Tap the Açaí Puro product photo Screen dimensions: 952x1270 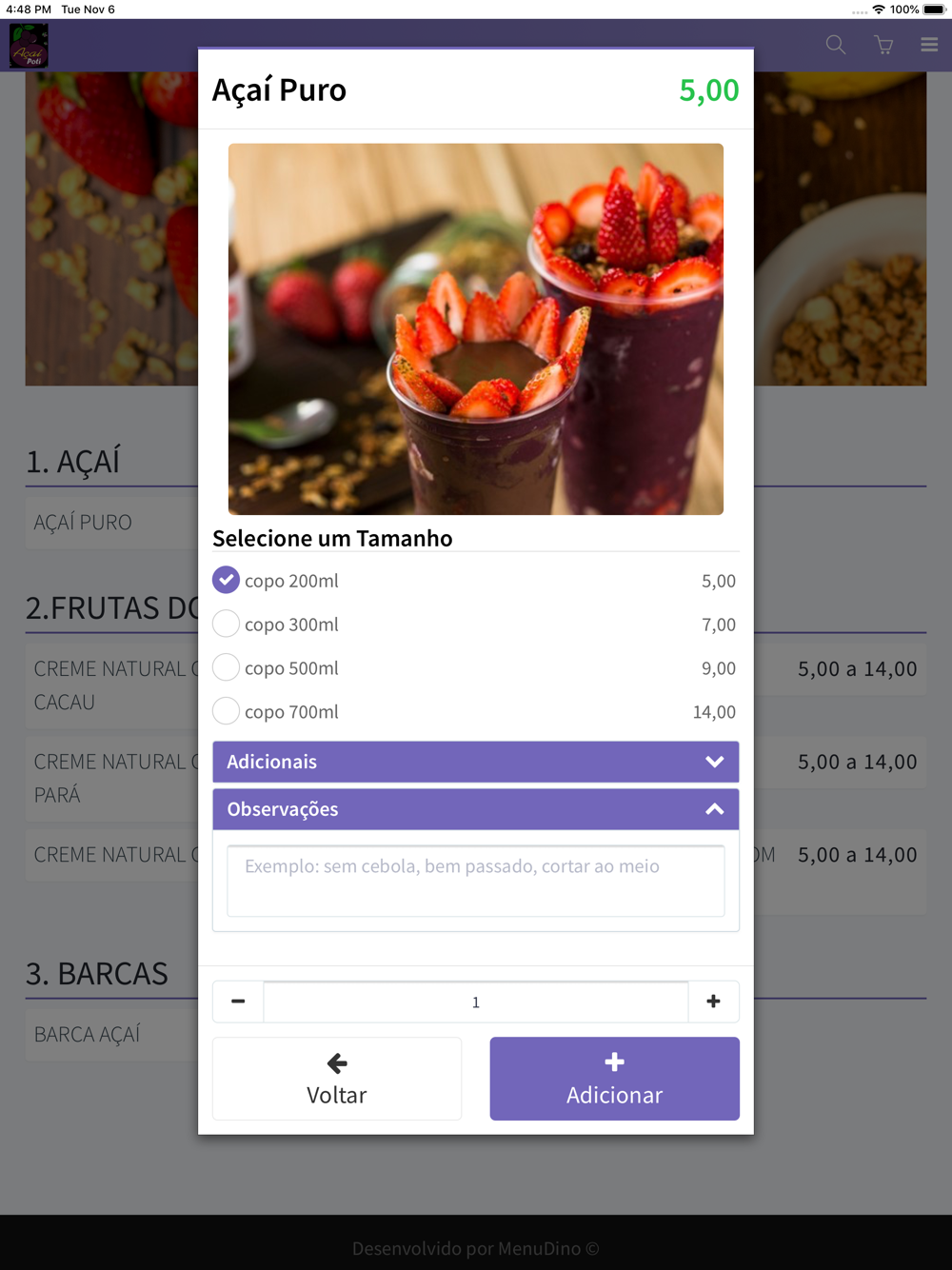476,329
